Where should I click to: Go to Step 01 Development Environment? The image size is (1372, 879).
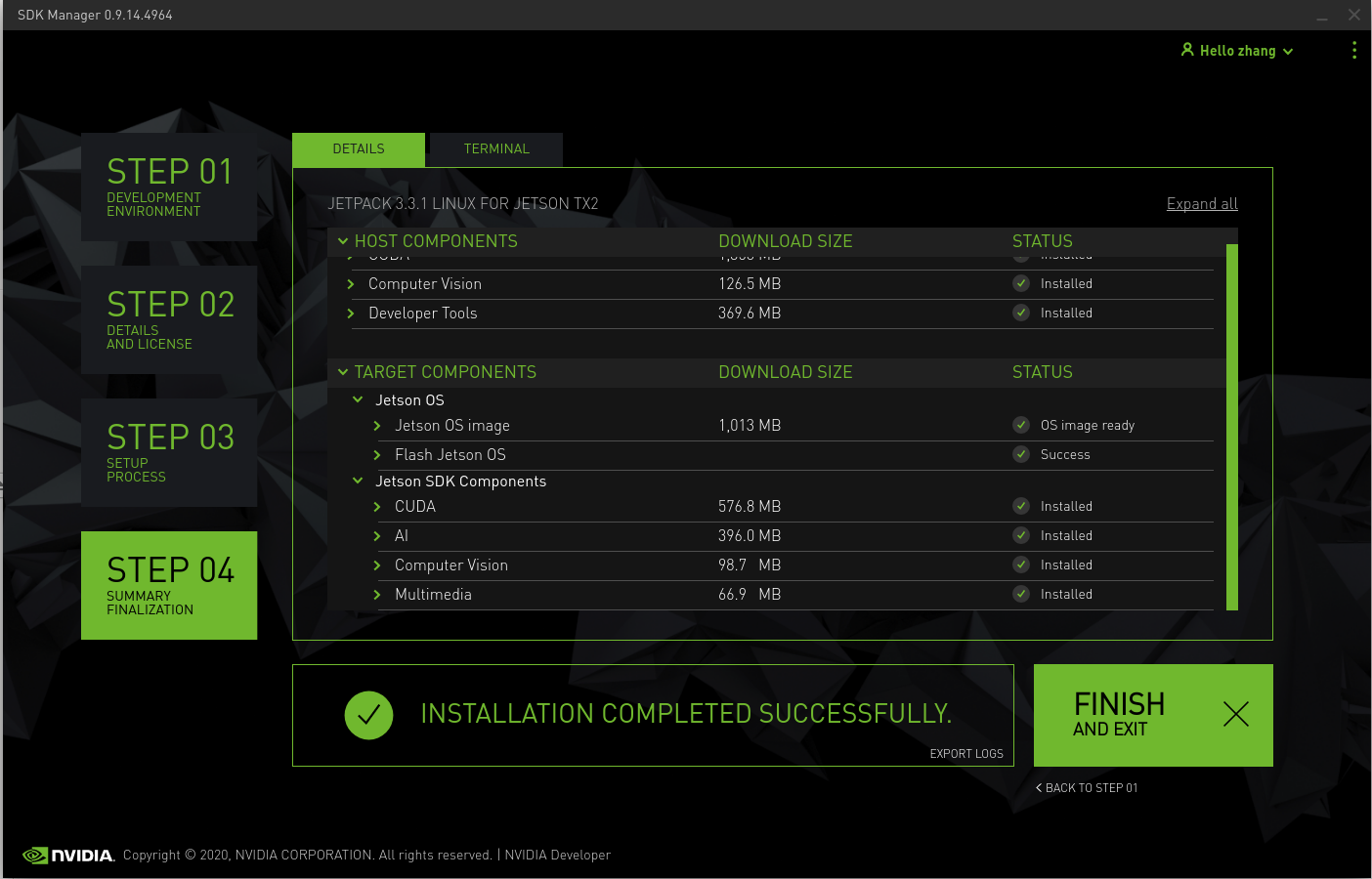click(x=169, y=187)
